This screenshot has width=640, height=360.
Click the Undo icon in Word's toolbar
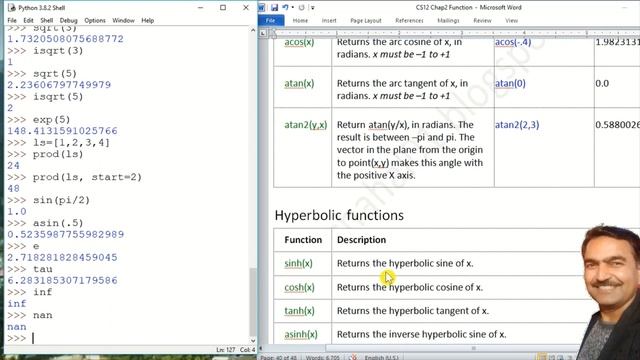pyautogui.click(x=285, y=7)
